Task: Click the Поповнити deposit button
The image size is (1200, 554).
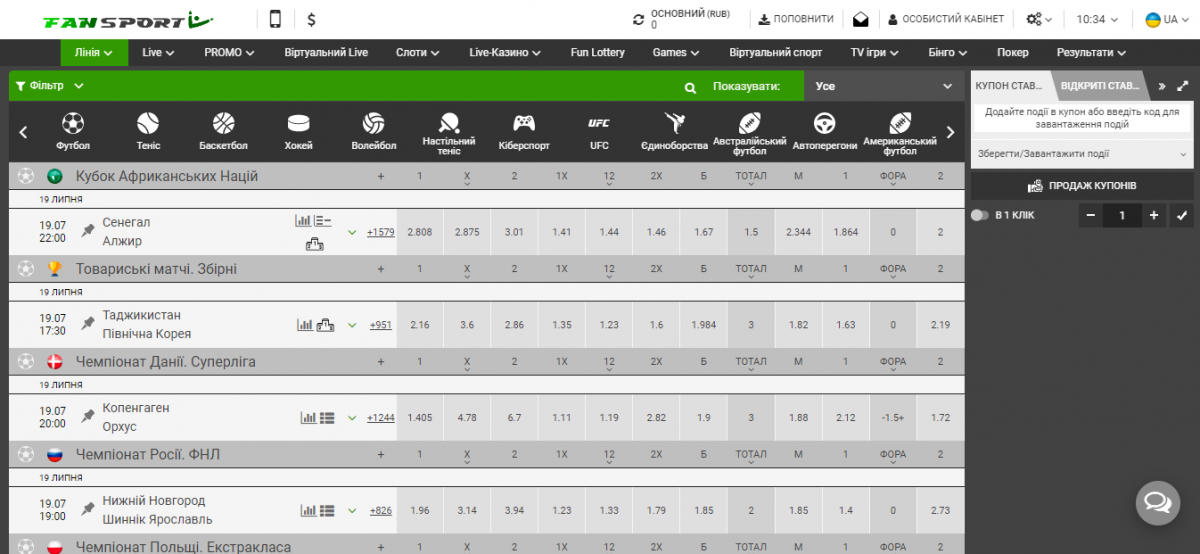Action: [x=797, y=19]
